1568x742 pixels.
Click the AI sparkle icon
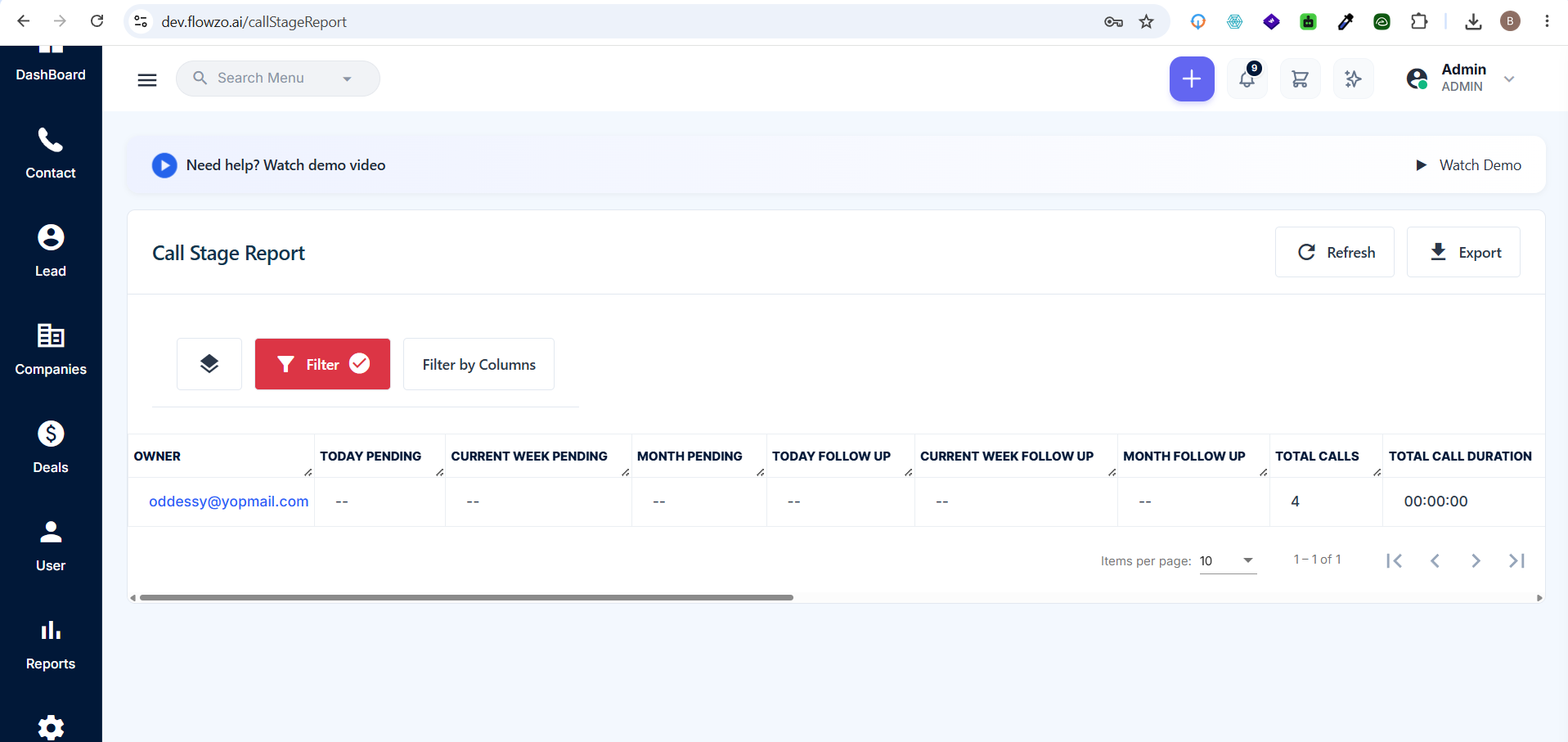(1353, 79)
